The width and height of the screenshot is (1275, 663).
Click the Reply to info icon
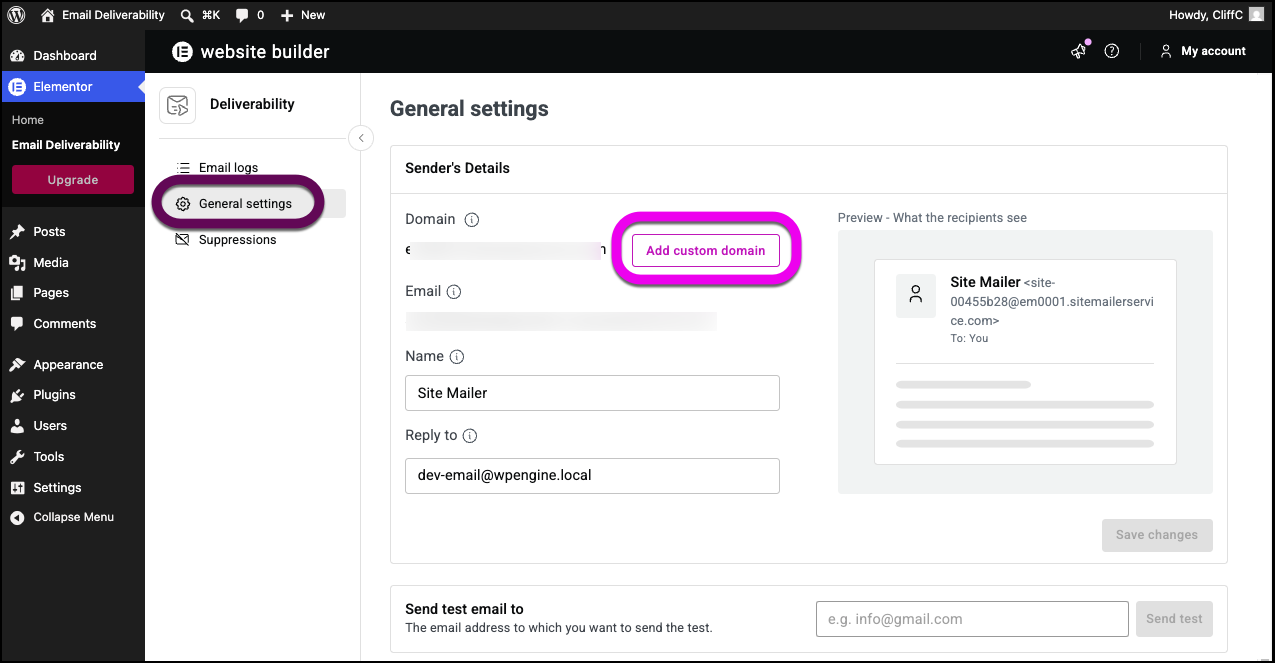tap(470, 436)
